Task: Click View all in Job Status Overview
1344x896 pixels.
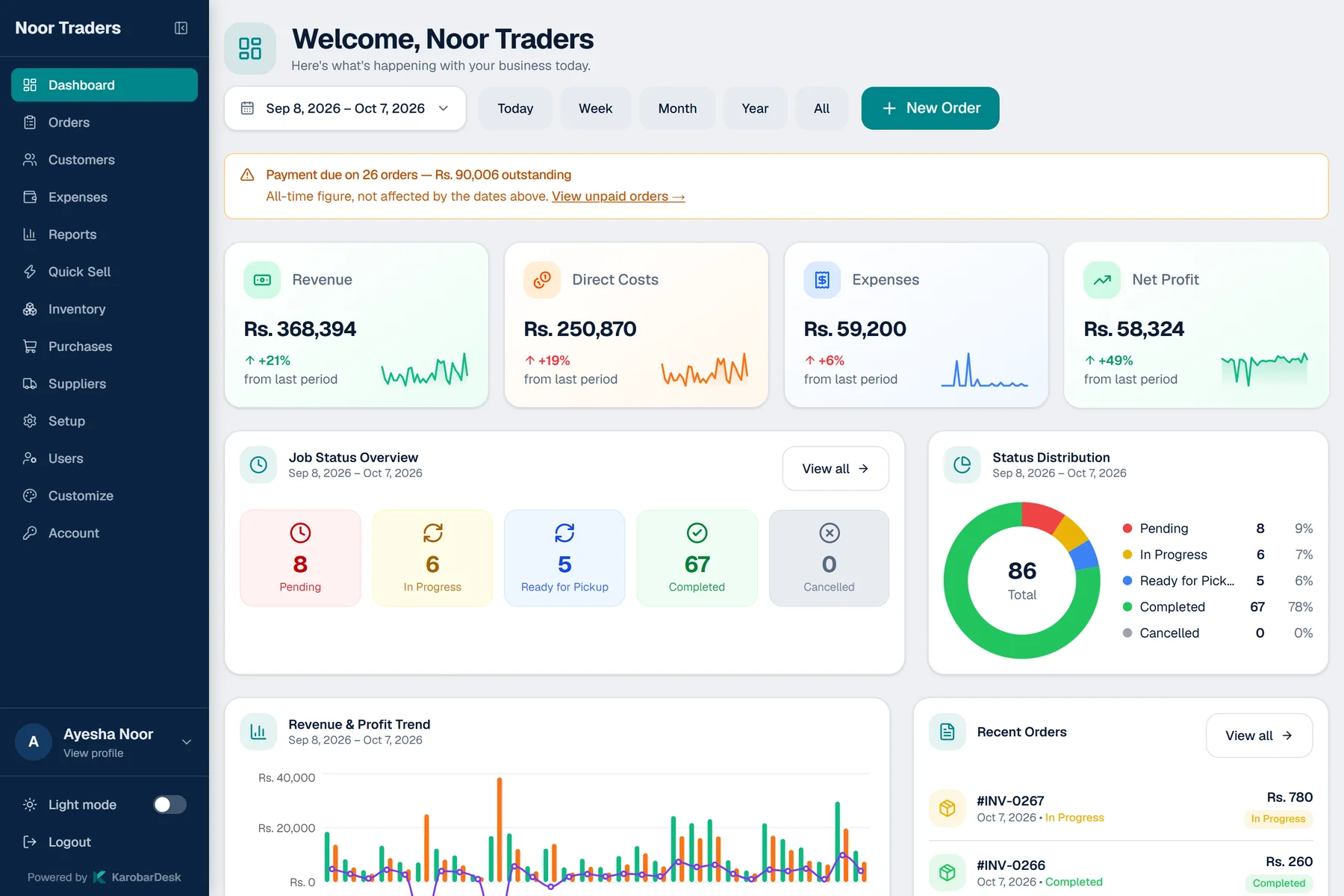Action: [836, 469]
